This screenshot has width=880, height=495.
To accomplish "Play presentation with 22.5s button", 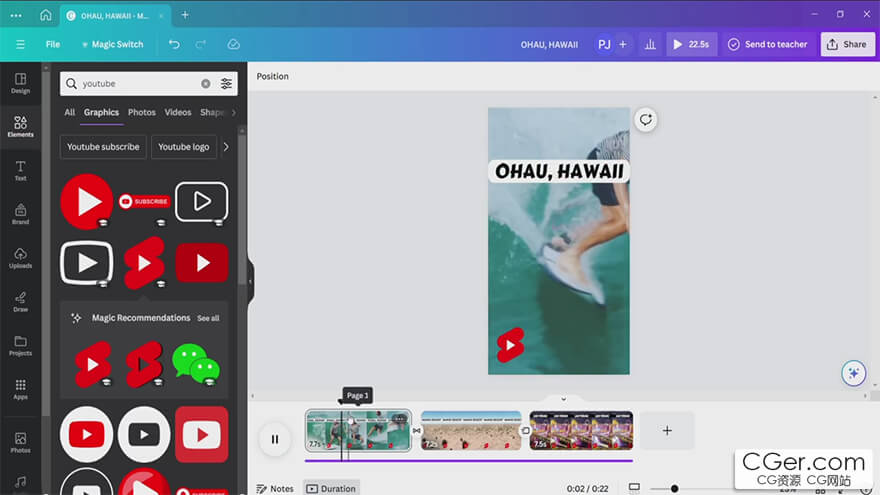I will (x=691, y=44).
